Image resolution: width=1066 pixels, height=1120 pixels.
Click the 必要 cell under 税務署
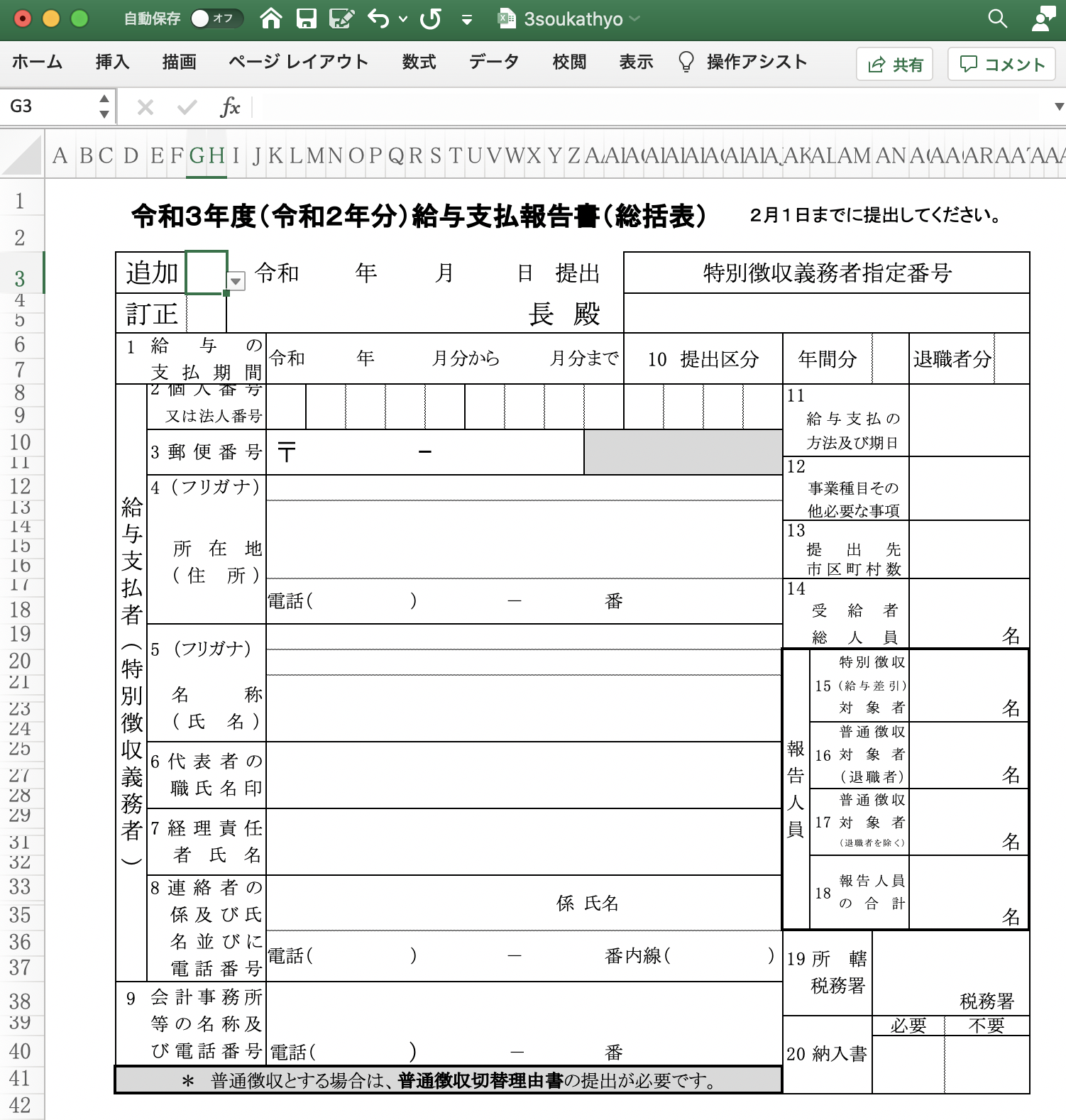point(908,1026)
